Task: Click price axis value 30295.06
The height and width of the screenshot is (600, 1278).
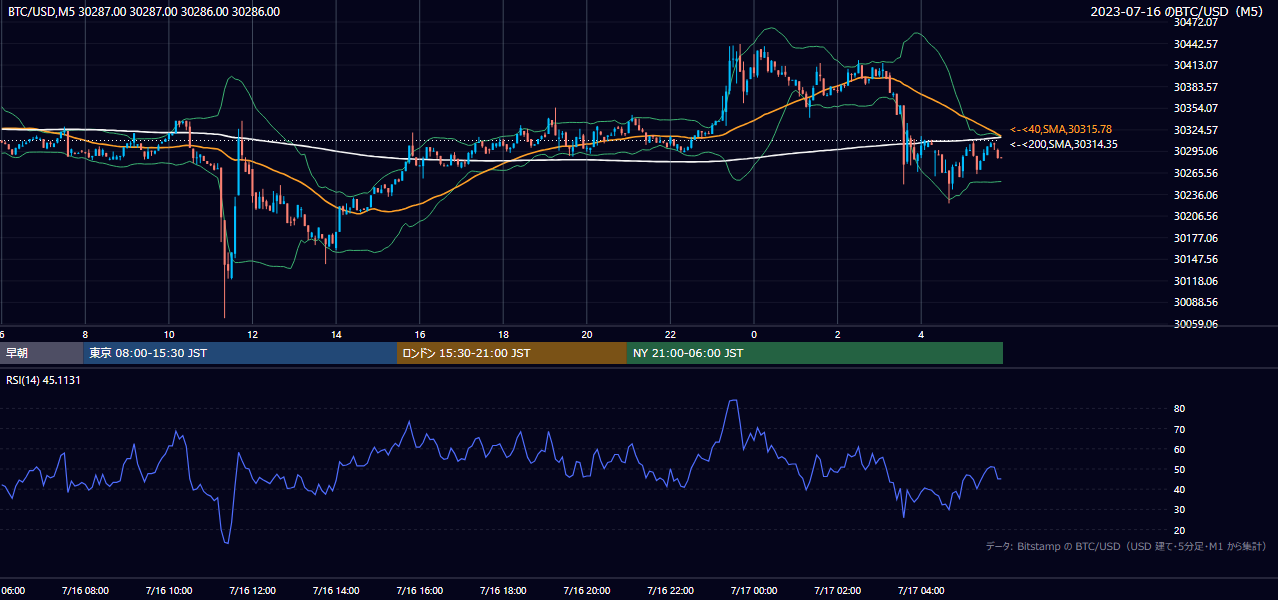Action: click(1196, 151)
